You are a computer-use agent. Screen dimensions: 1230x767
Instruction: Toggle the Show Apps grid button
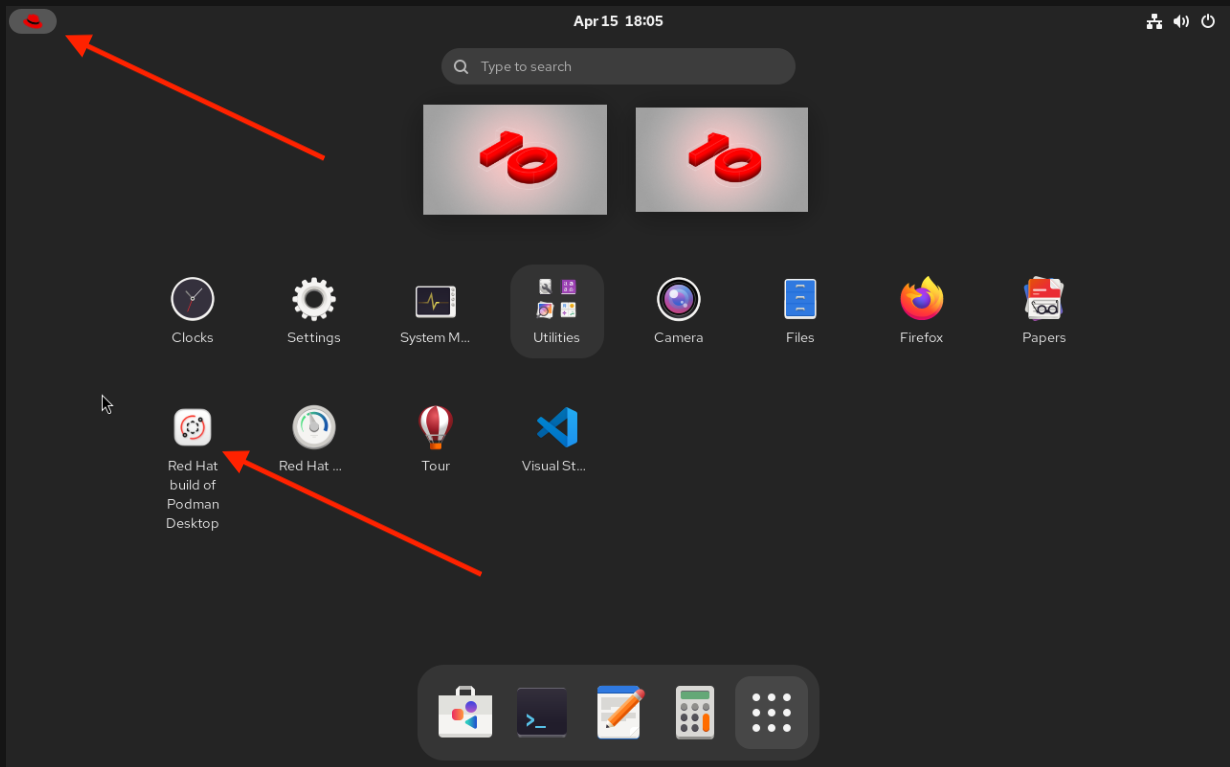(x=771, y=712)
